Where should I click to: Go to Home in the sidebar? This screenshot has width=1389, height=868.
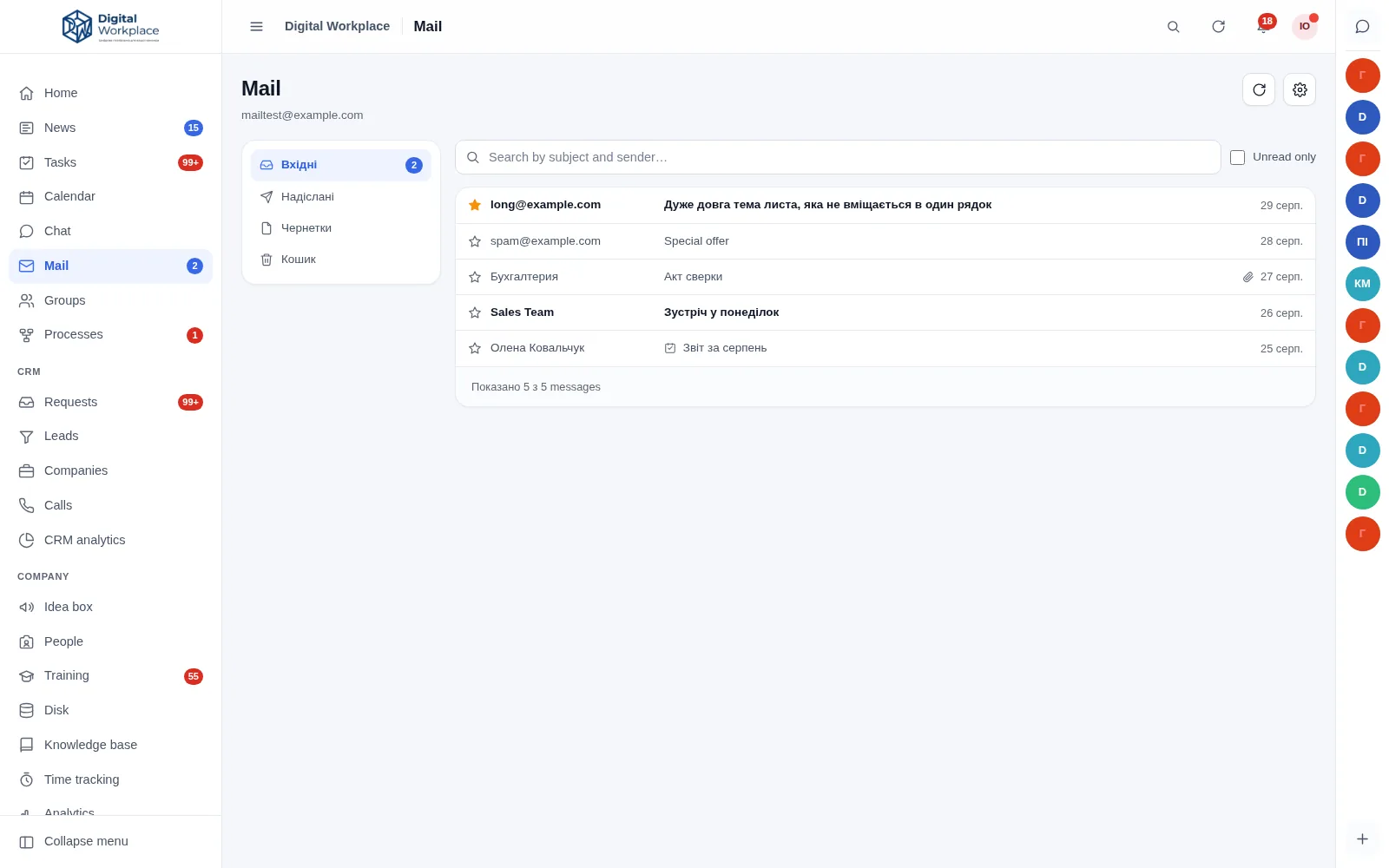pyautogui.click(x=110, y=93)
